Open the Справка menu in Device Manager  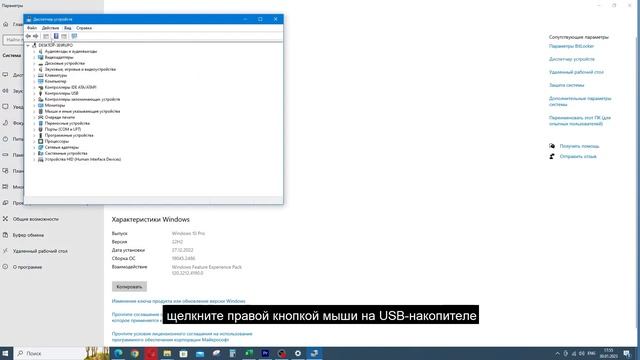[84, 28]
